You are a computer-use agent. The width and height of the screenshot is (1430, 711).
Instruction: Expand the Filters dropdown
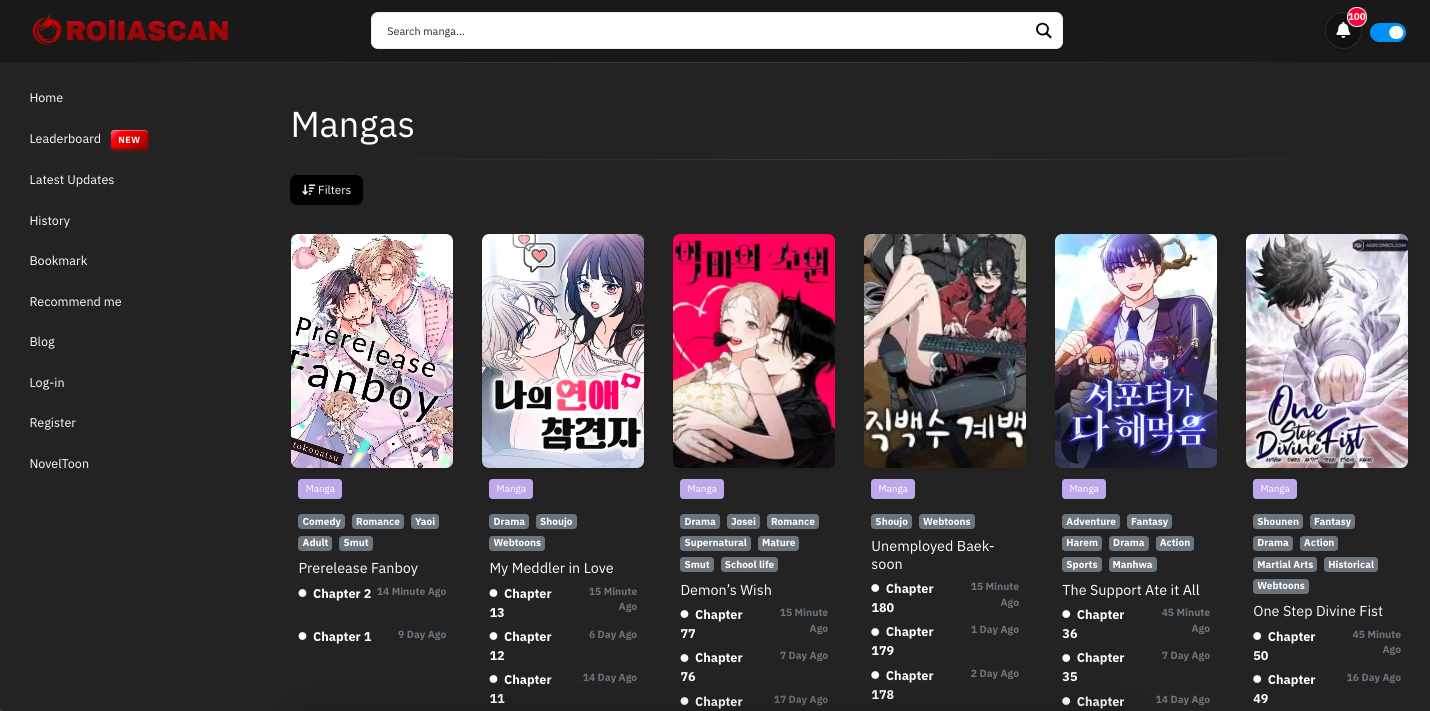pyautogui.click(x=326, y=190)
